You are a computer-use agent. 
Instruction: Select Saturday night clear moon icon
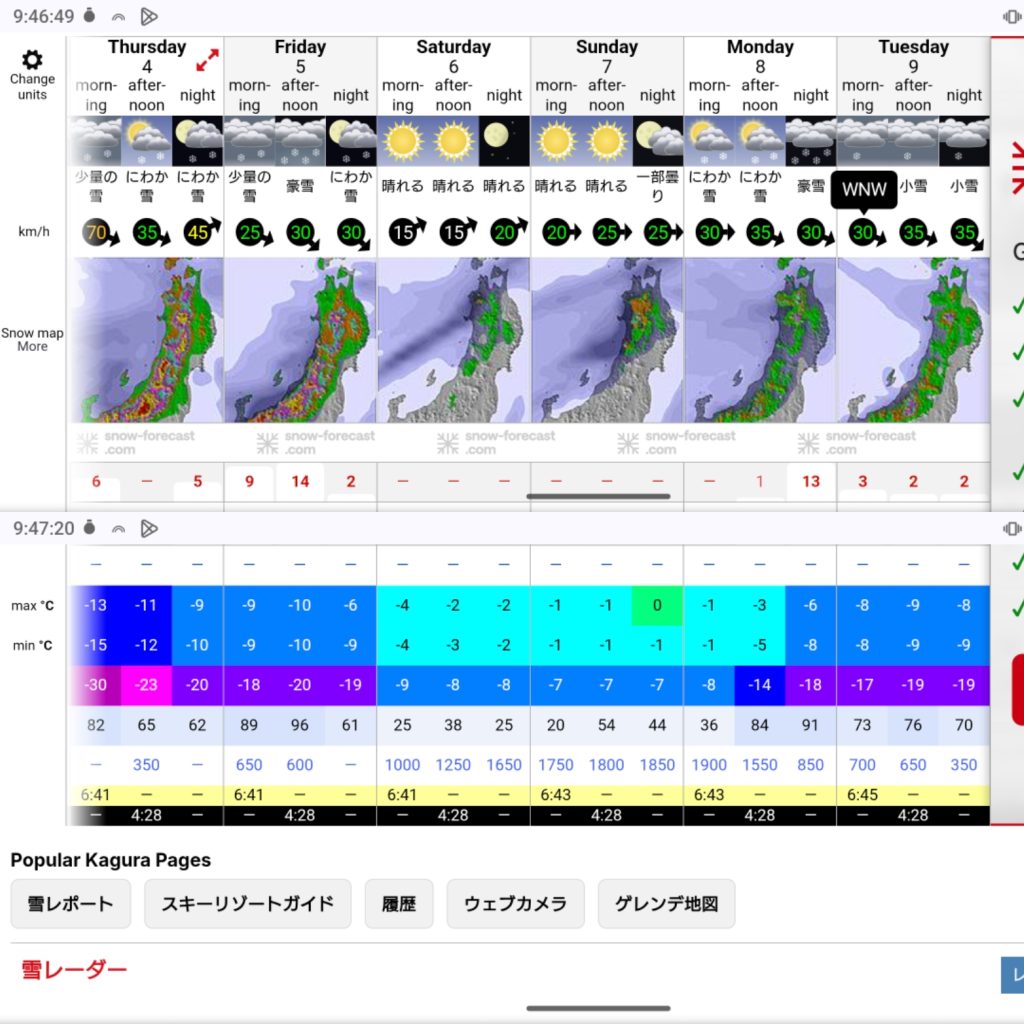504,141
